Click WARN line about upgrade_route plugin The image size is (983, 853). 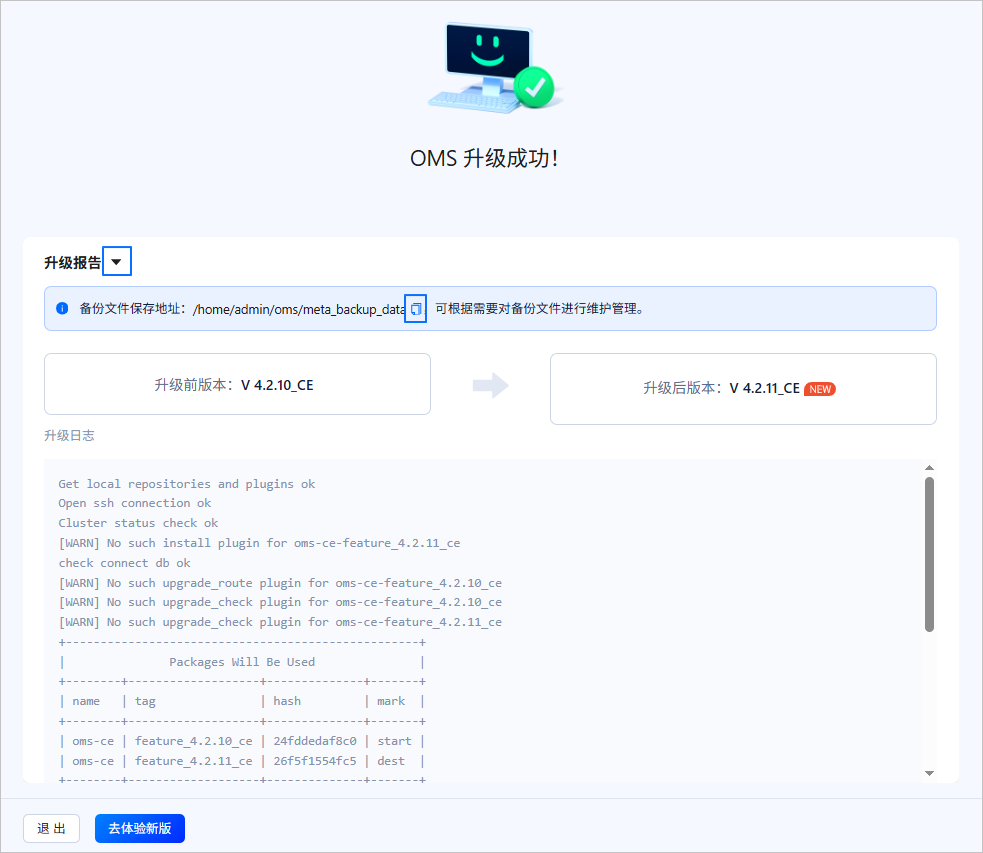tap(280, 583)
